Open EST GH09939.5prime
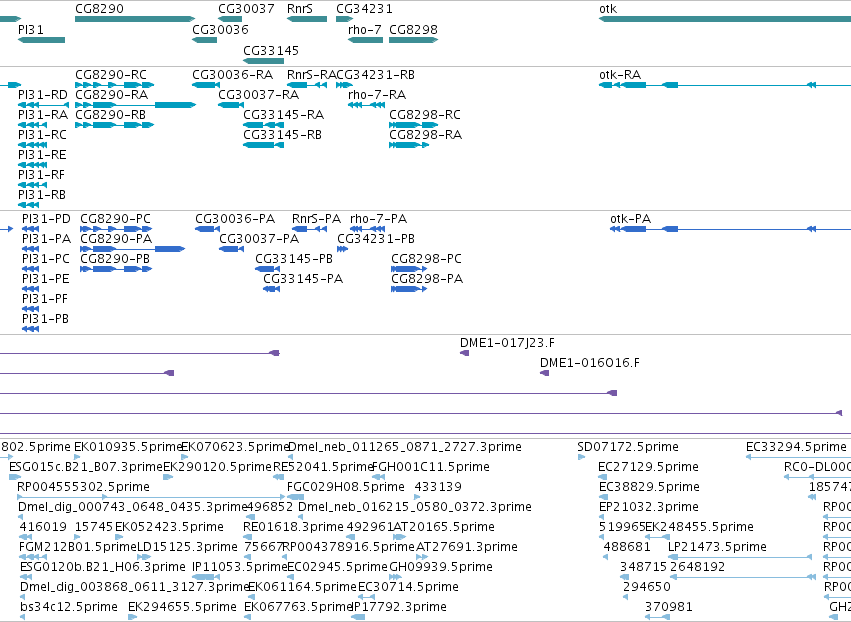The image size is (851, 622). tap(441, 567)
